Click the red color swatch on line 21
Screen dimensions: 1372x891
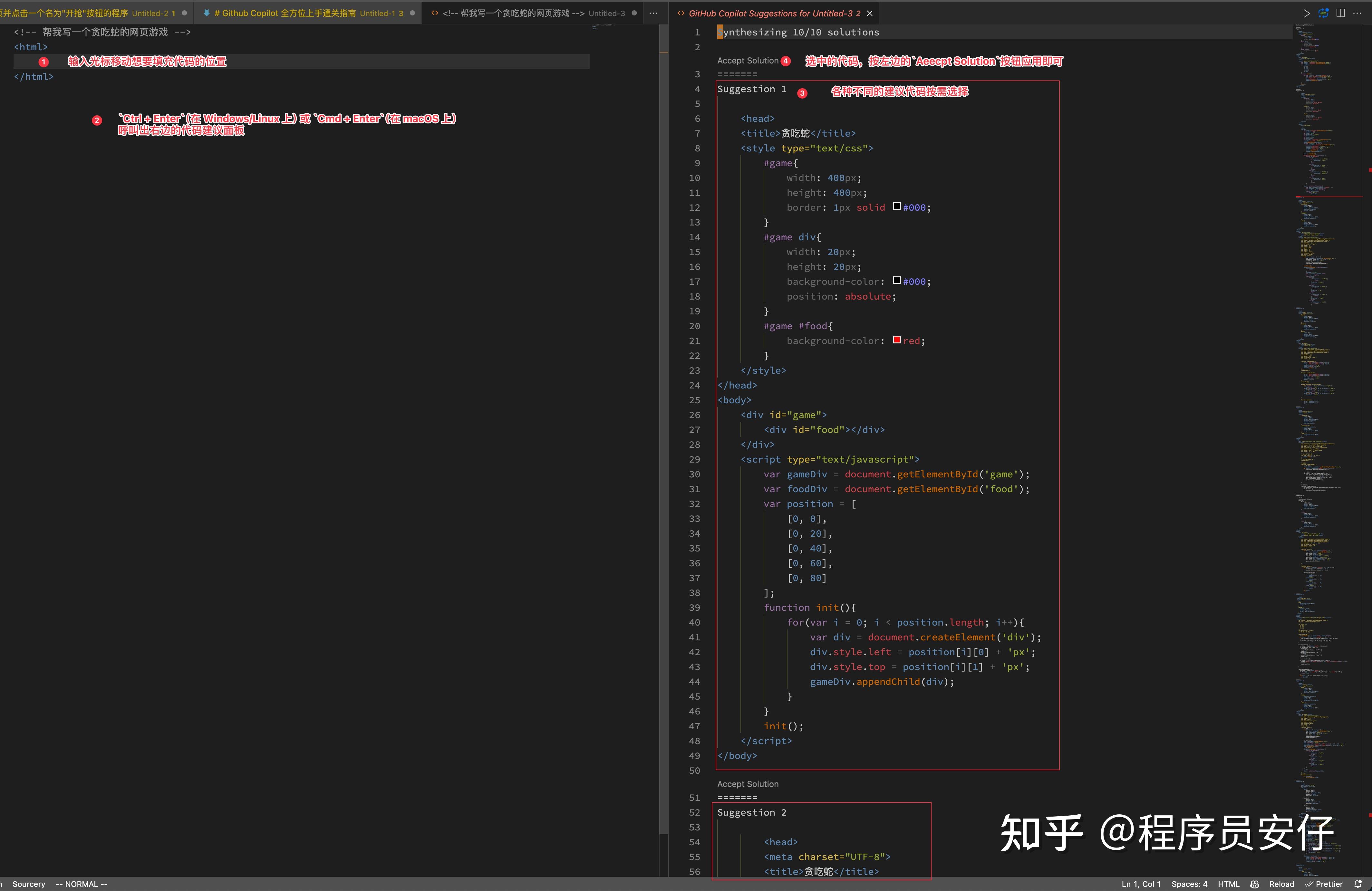pyautogui.click(x=897, y=340)
